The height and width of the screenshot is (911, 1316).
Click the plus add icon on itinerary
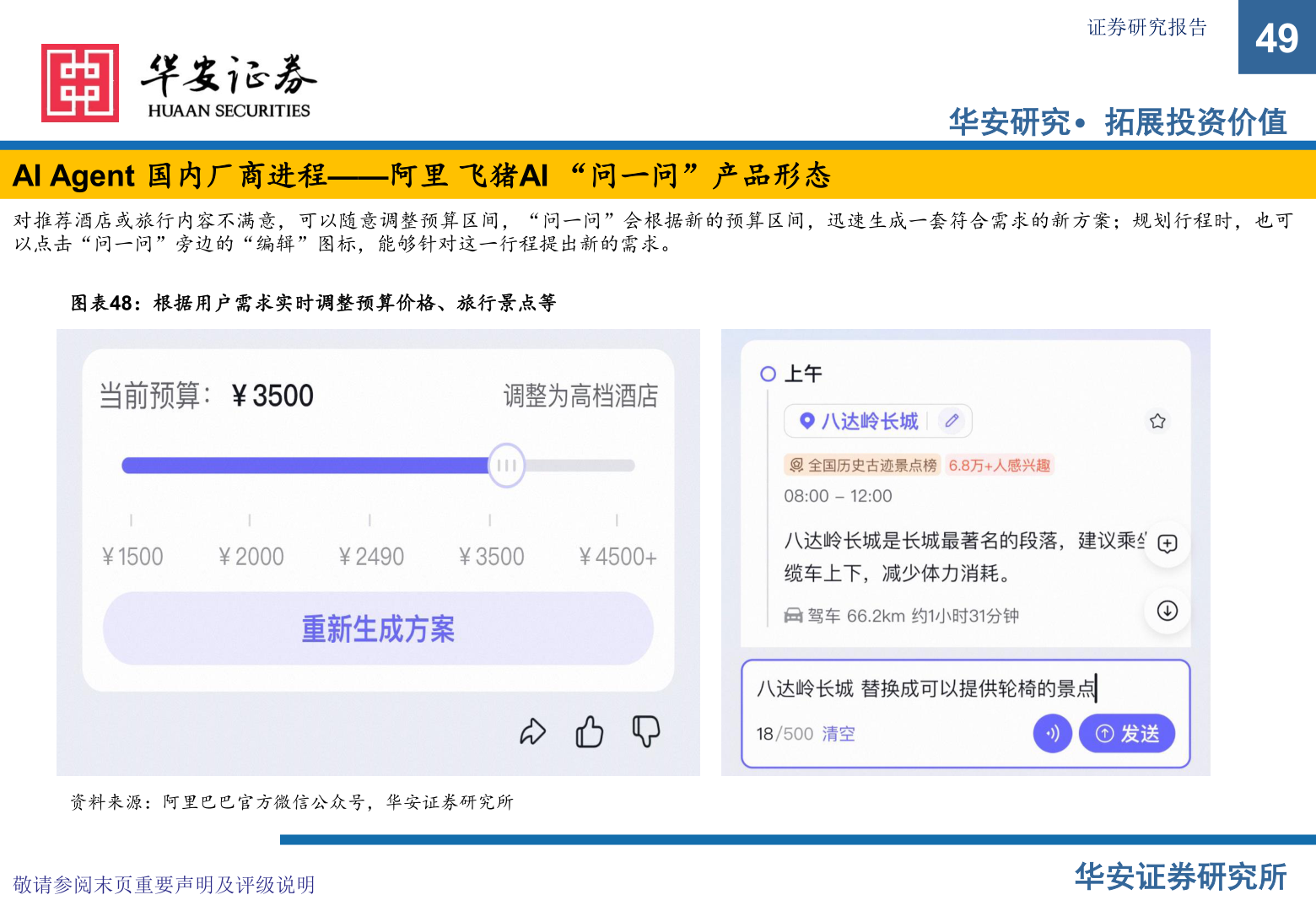point(1168,544)
